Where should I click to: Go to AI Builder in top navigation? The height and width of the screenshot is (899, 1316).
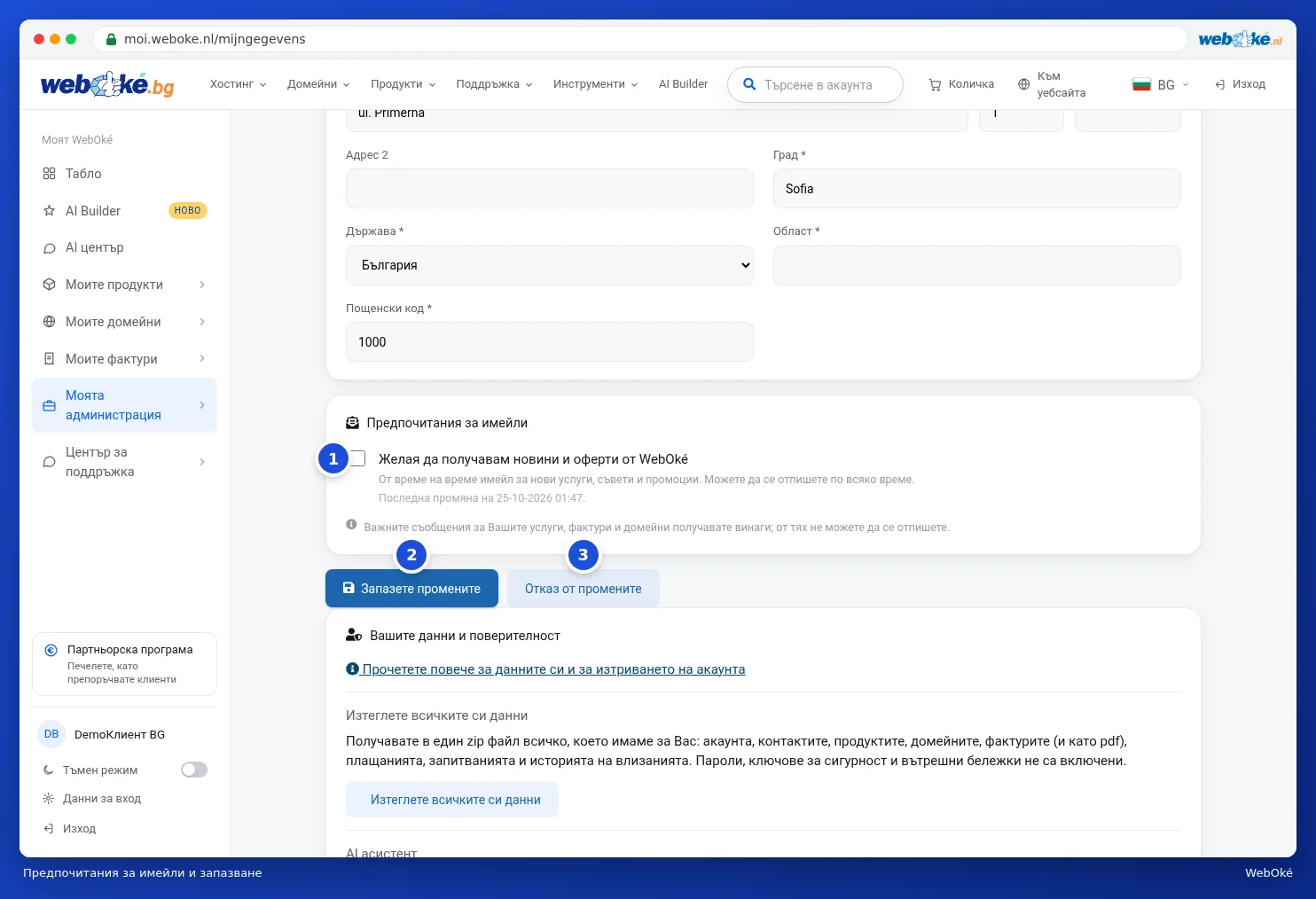coord(683,84)
